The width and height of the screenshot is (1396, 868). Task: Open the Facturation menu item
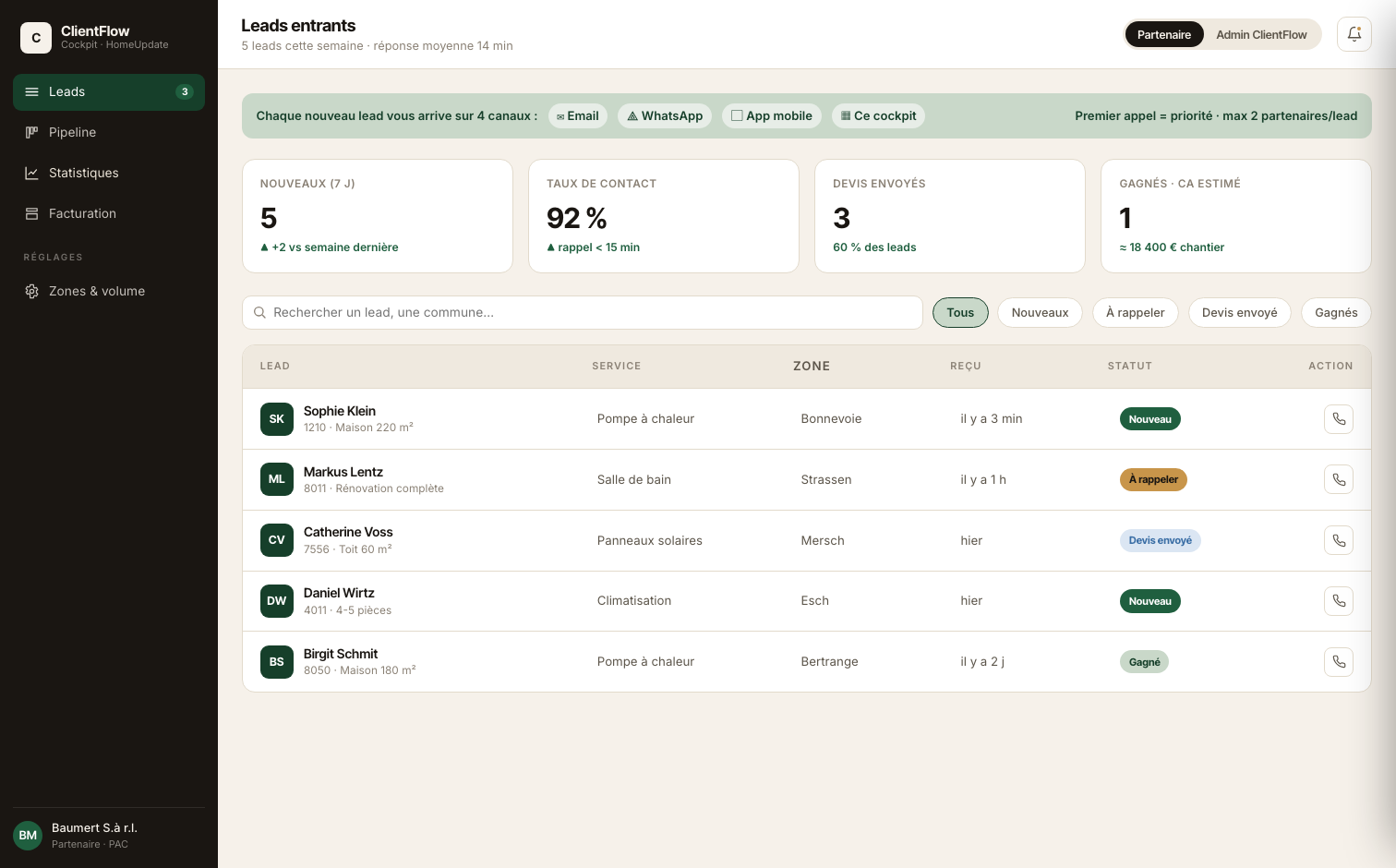click(x=109, y=213)
